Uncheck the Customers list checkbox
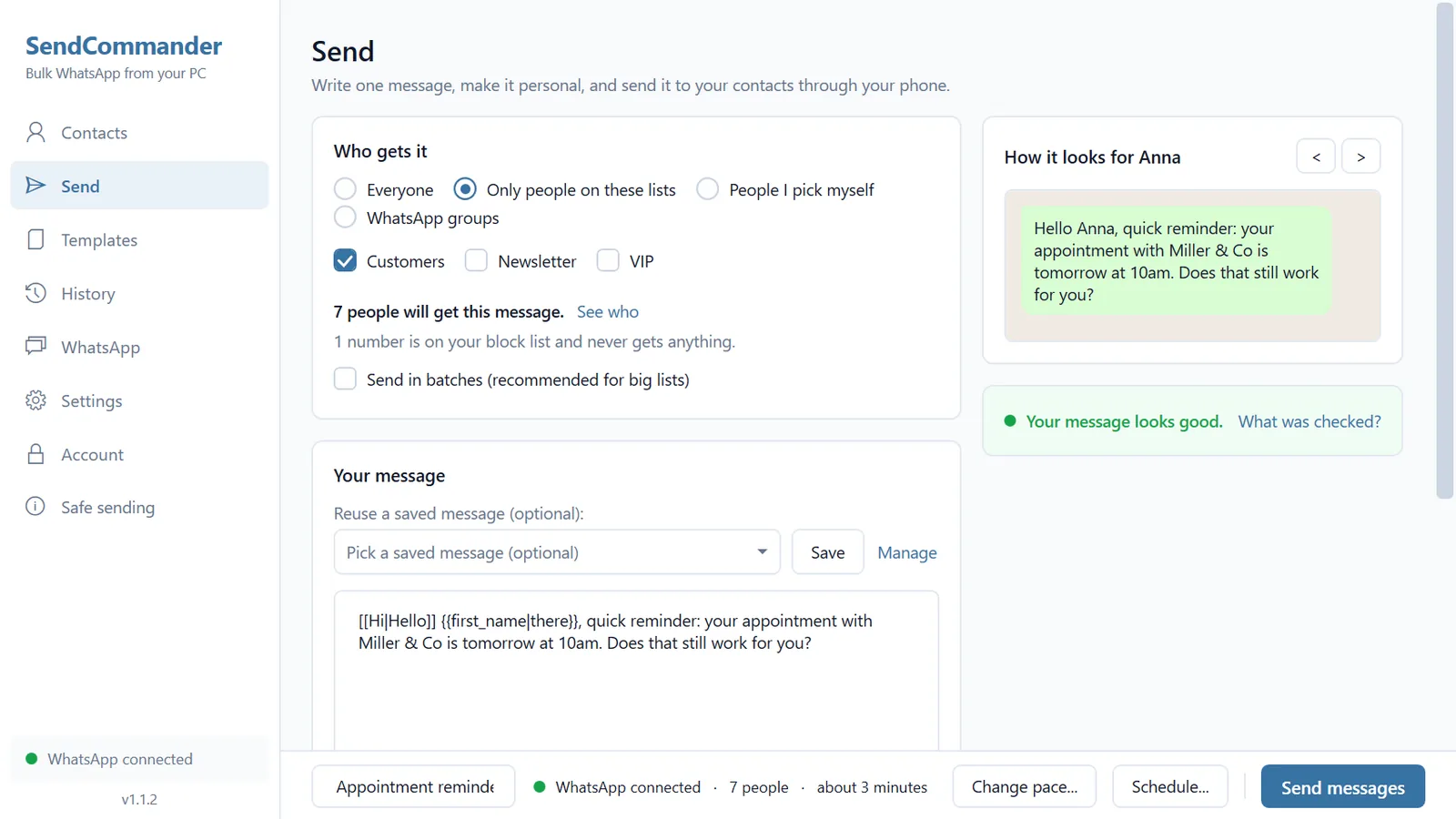The image size is (1456, 819). coord(345,261)
